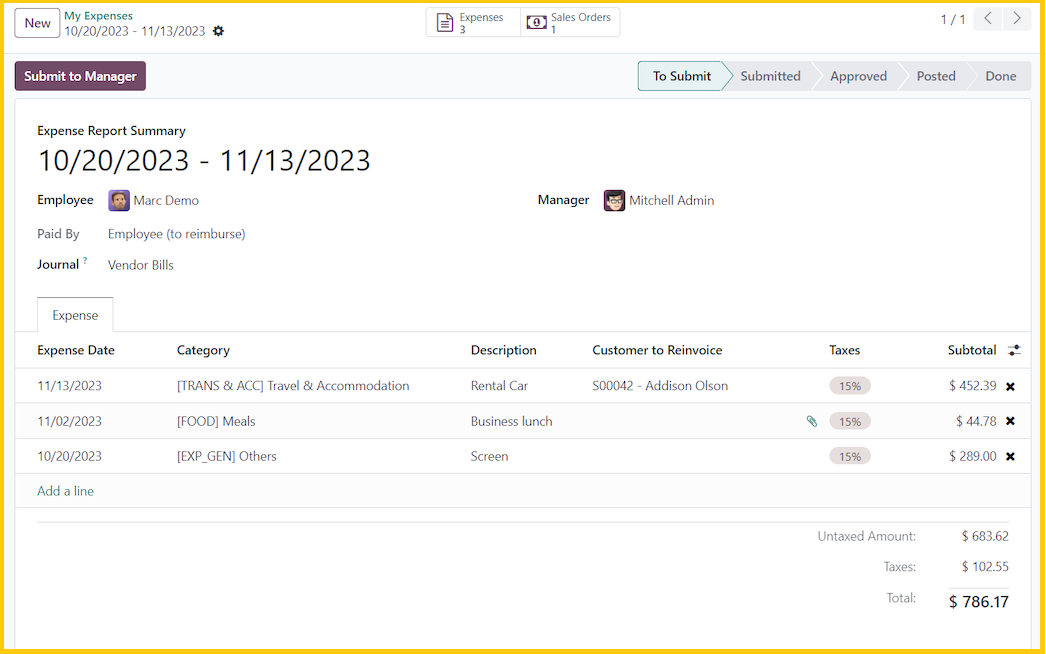
Task: Add a line to expenses
Action: [x=65, y=491]
